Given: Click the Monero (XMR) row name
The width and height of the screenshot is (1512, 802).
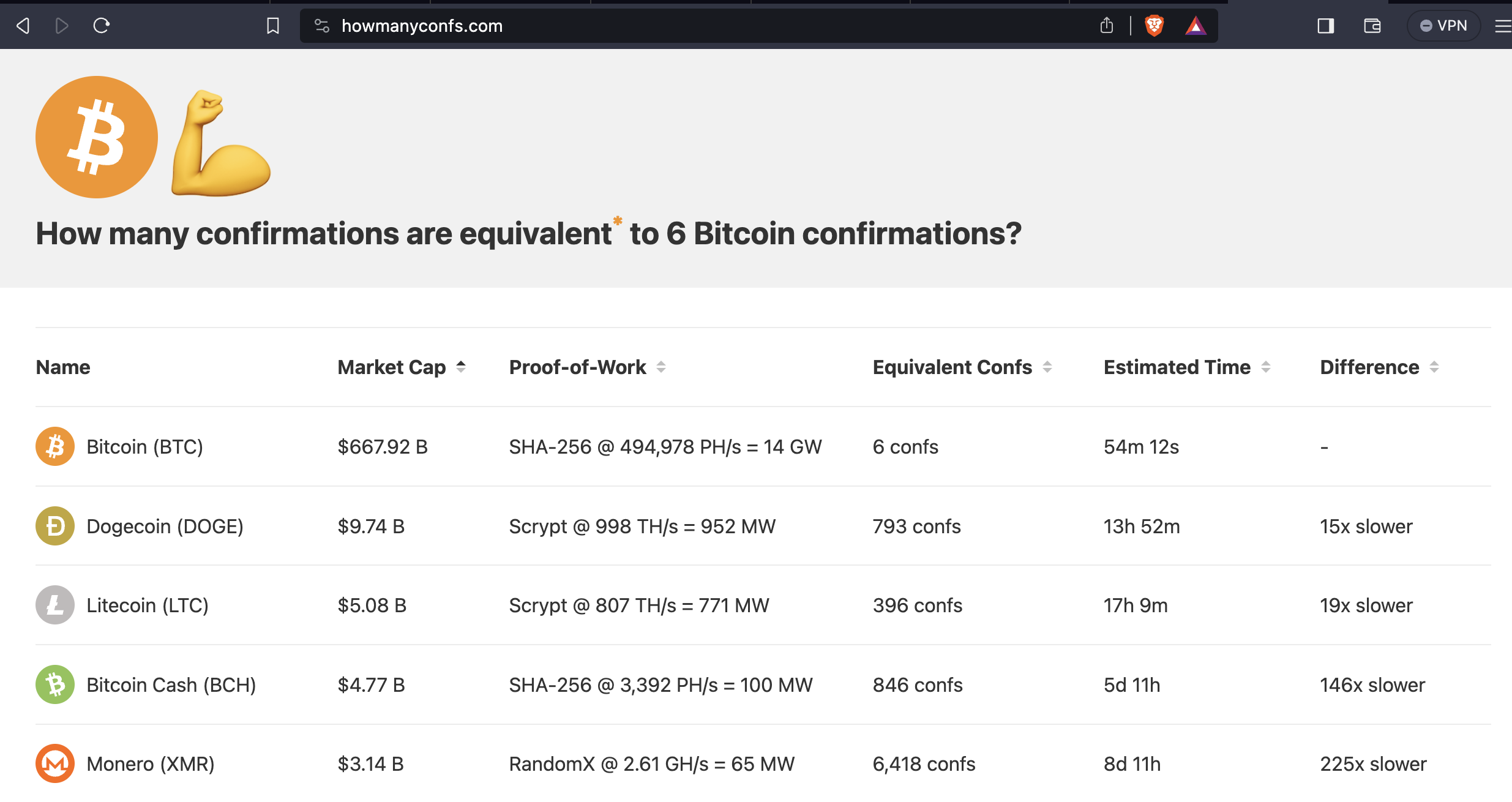Looking at the screenshot, I should point(150,764).
